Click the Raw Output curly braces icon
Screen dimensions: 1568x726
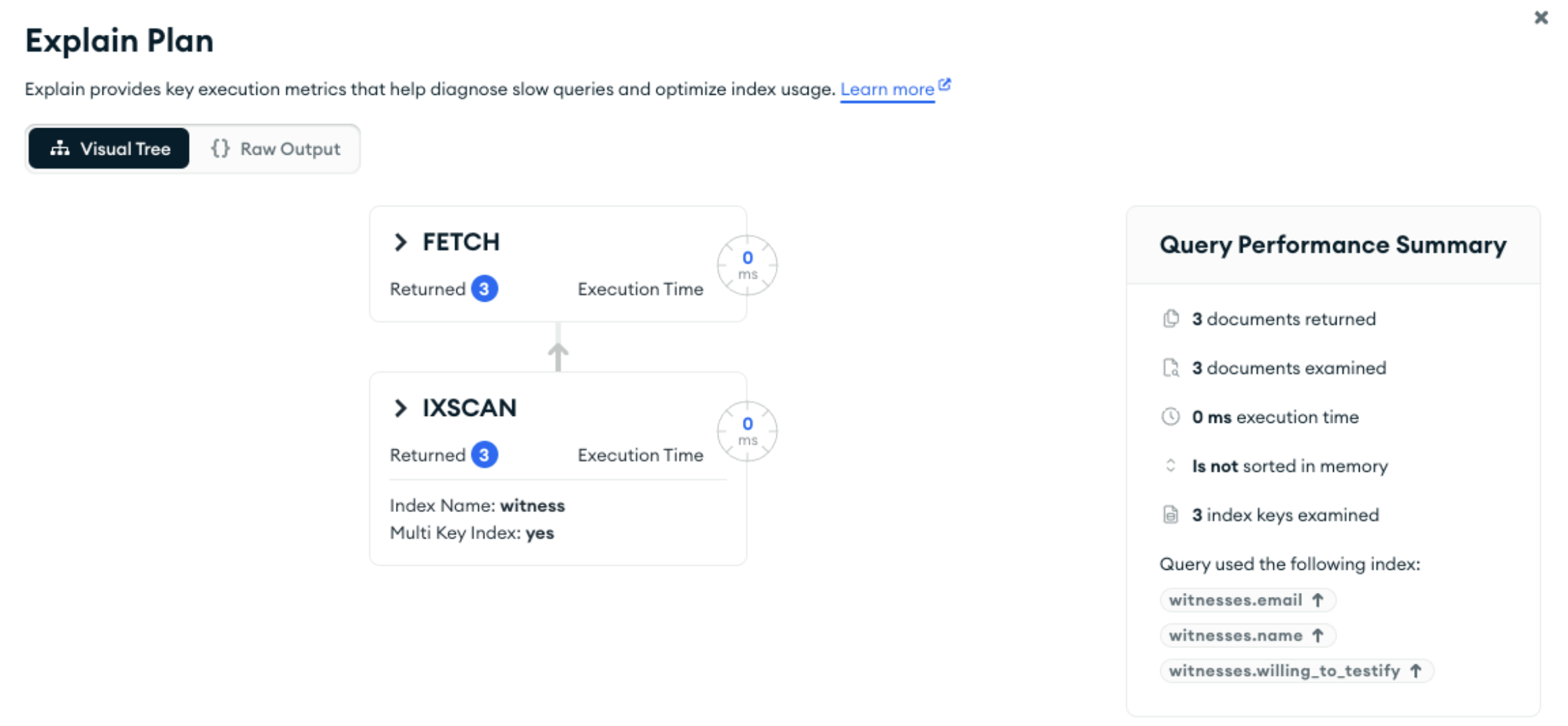click(220, 148)
